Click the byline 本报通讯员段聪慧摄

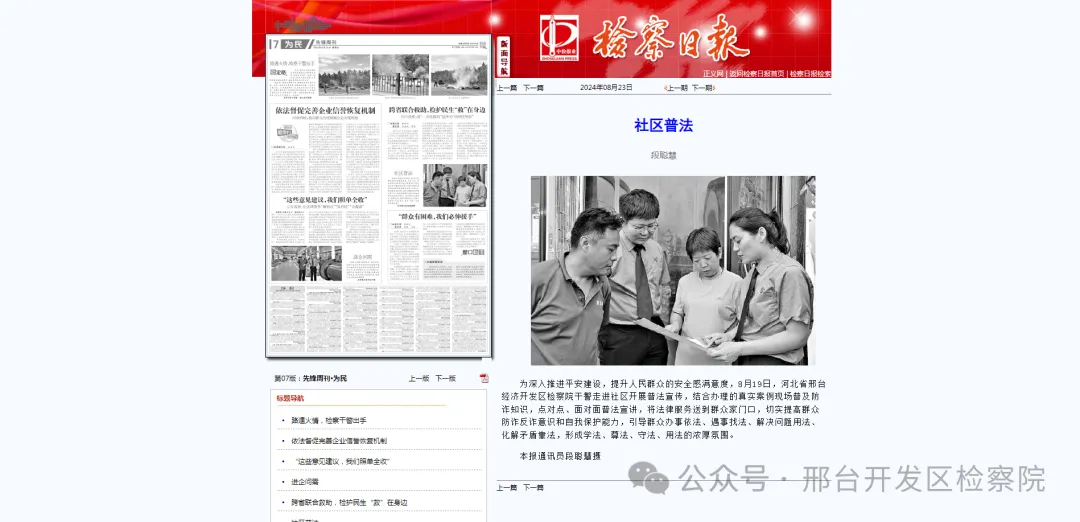[560, 456]
